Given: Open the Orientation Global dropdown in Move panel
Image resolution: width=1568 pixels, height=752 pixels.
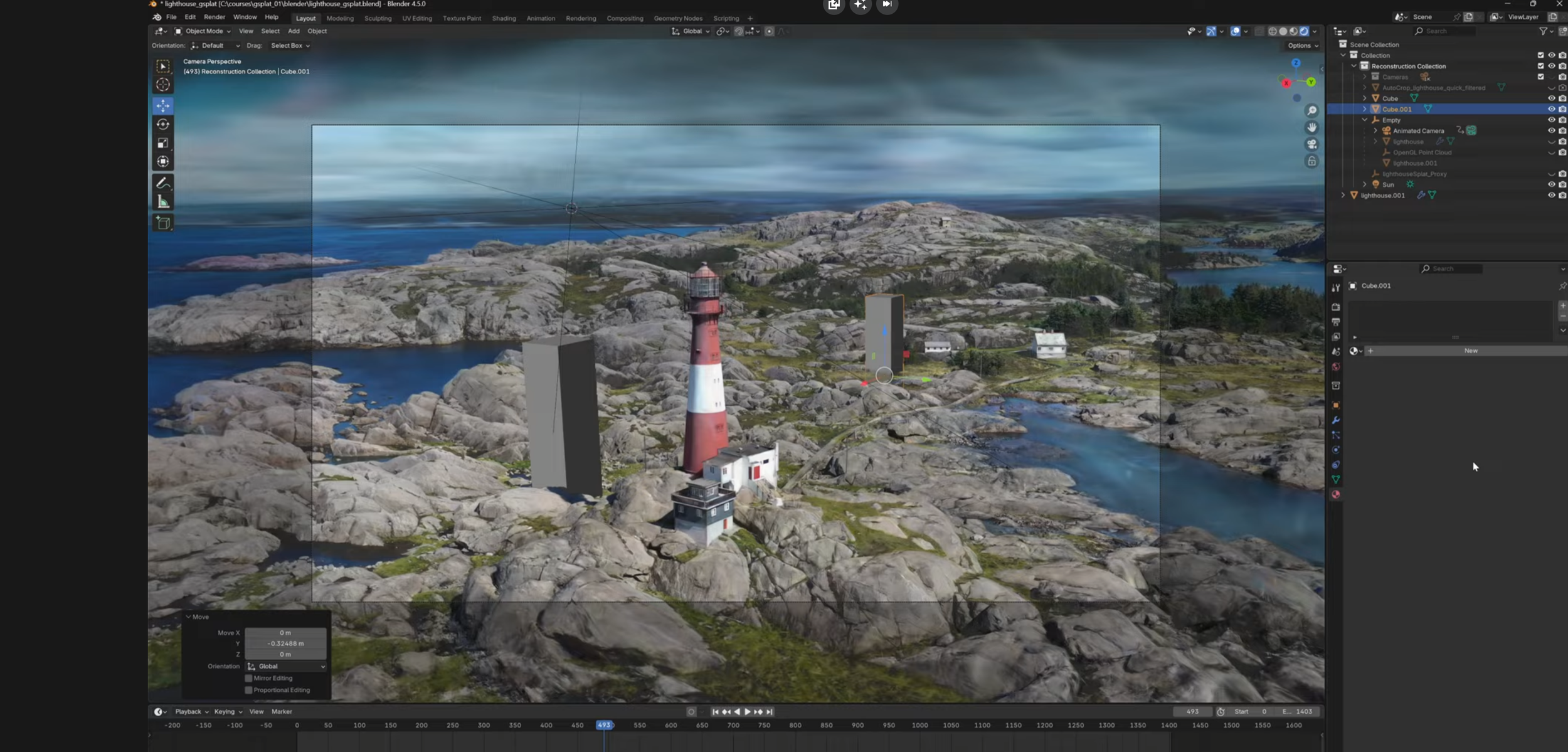Looking at the screenshot, I should (x=286, y=666).
